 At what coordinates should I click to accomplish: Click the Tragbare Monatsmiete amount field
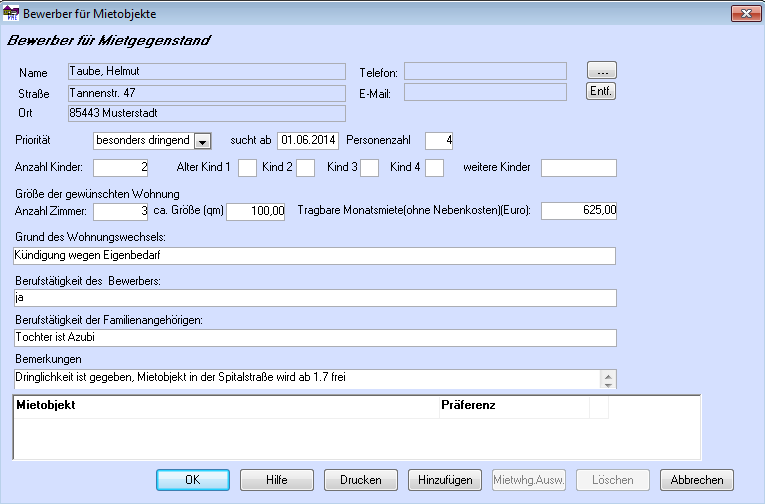coord(580,211)
